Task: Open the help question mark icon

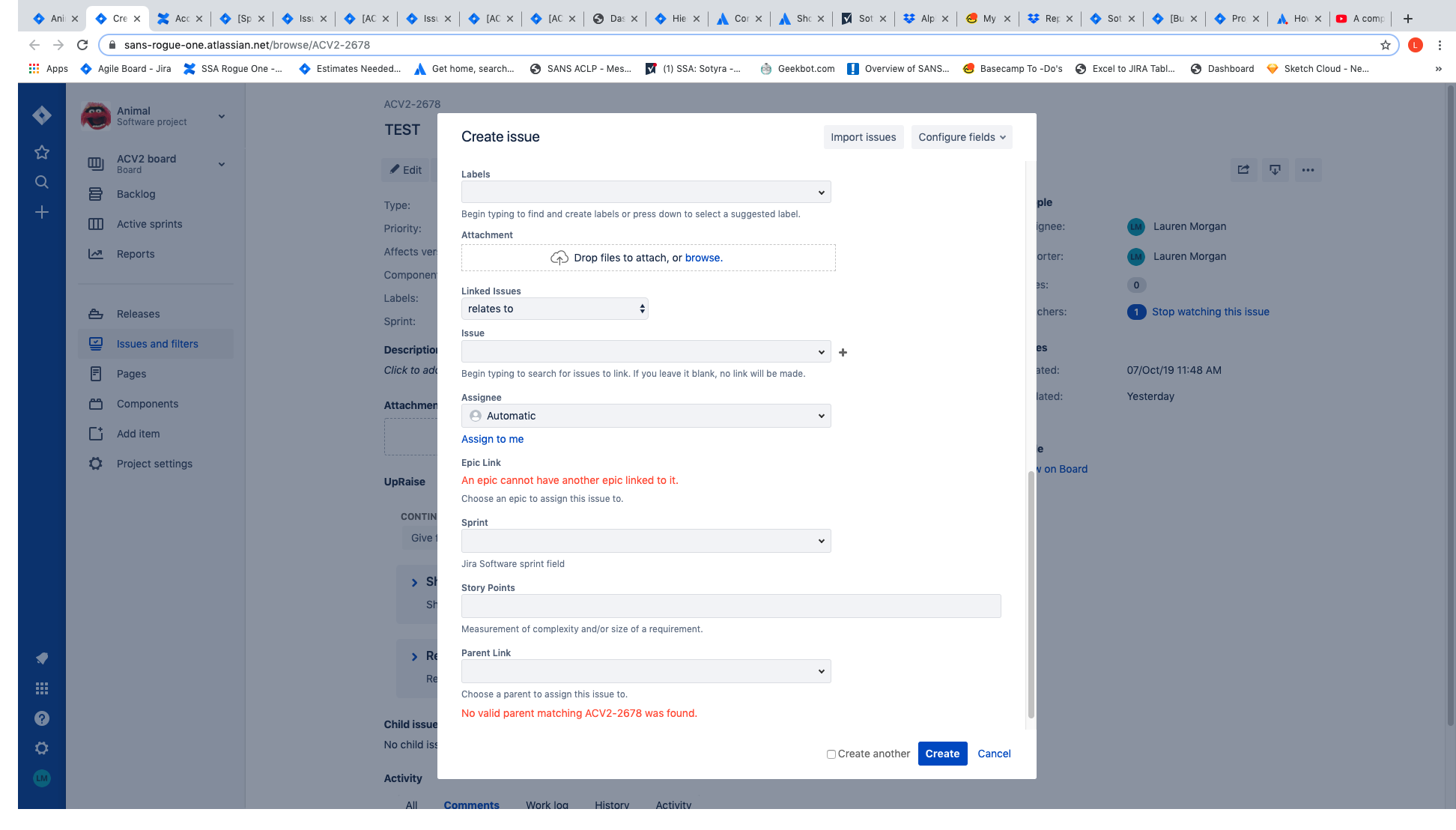Action: (42, 718)
